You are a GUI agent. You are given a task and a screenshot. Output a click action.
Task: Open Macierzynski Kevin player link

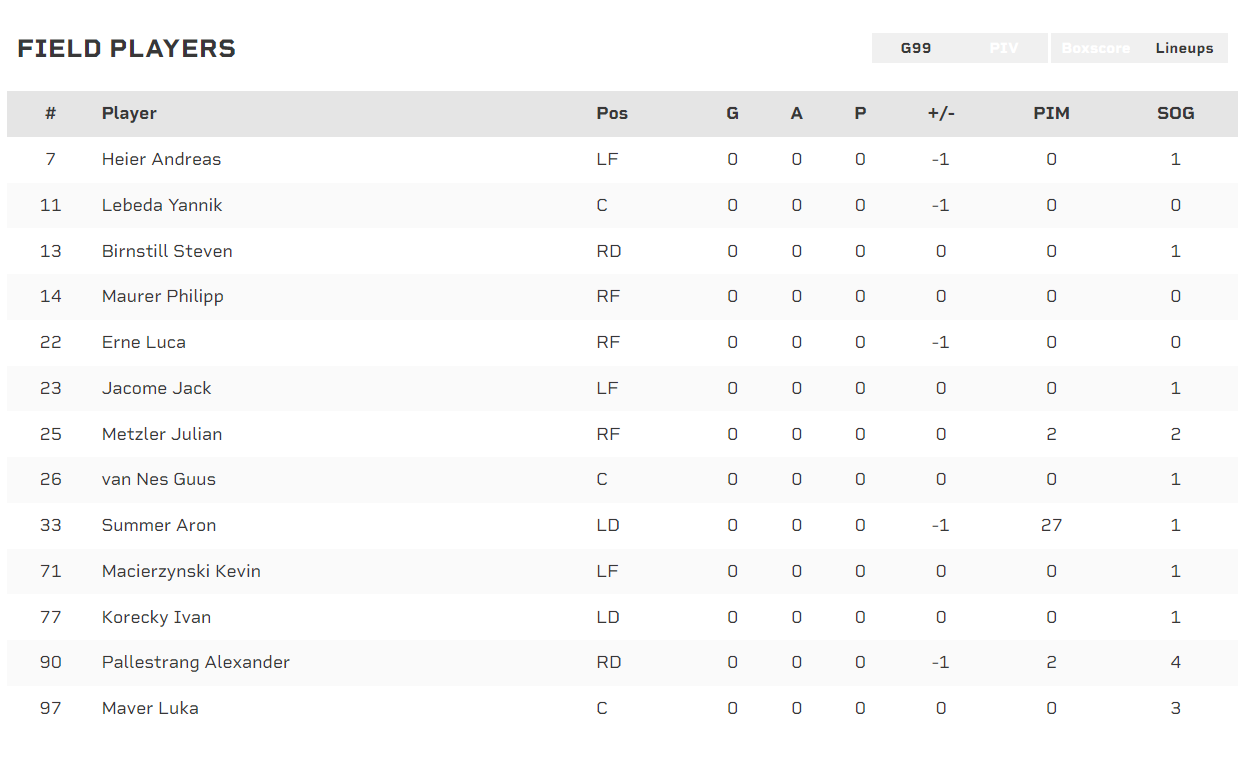tap(181, 571)
